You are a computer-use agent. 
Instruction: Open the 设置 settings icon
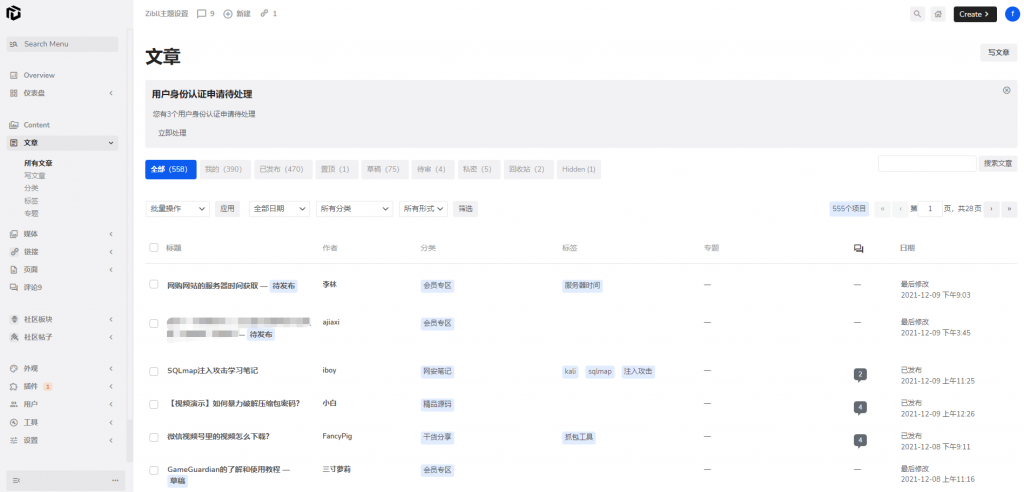coord(14,440)
